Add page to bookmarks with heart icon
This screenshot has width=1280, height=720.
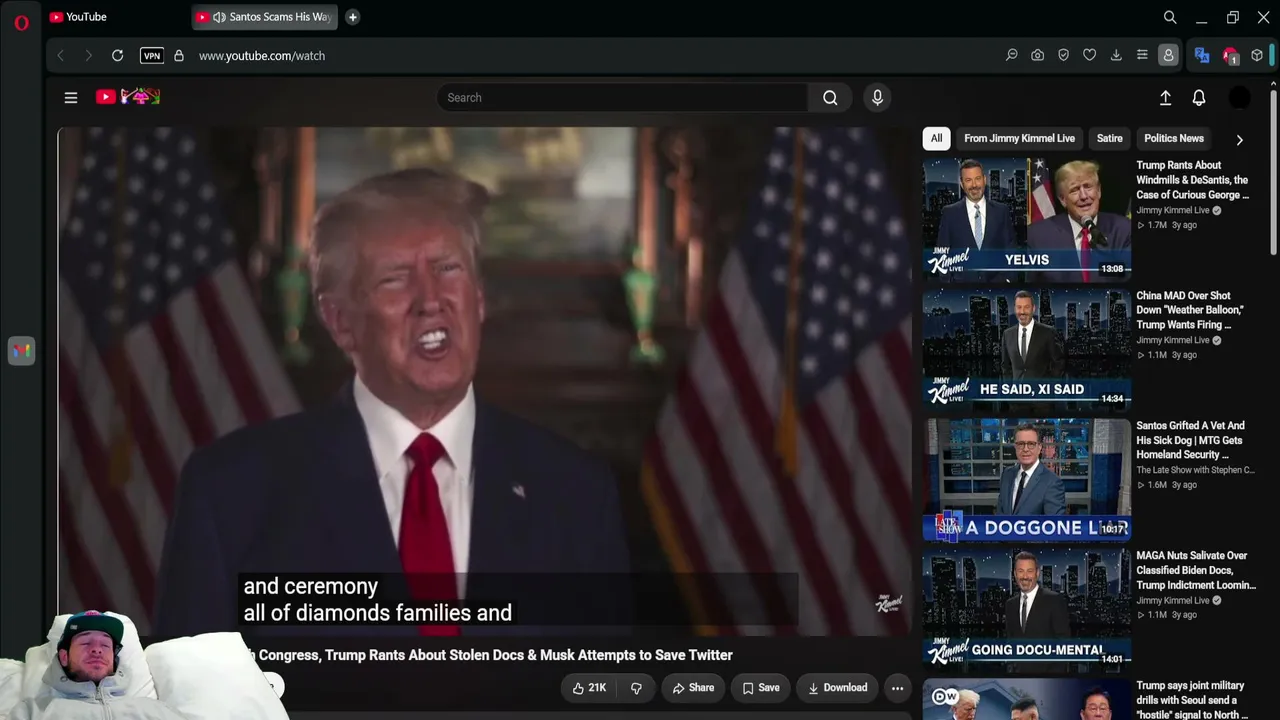point(1090,56)
